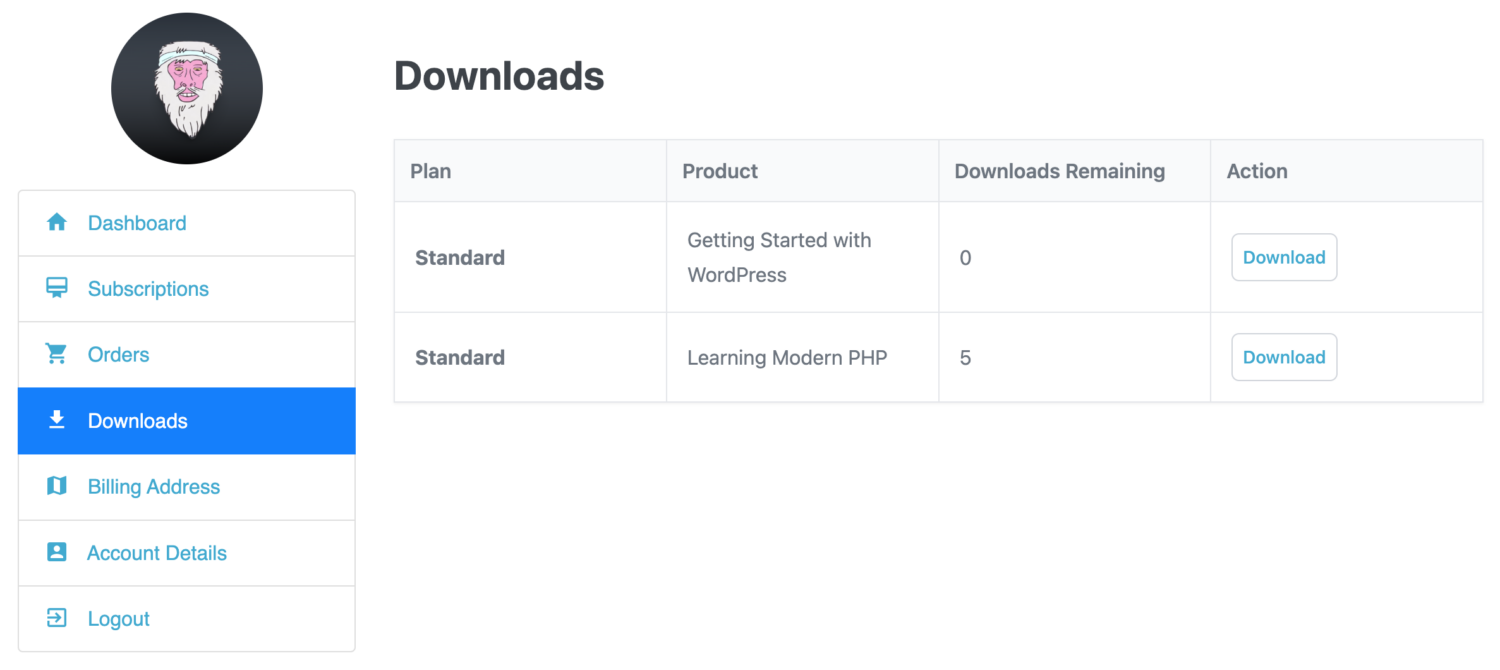Go to the Subscriptions page
This screenshot has width=1500, height=670.
tap(187, 289)
